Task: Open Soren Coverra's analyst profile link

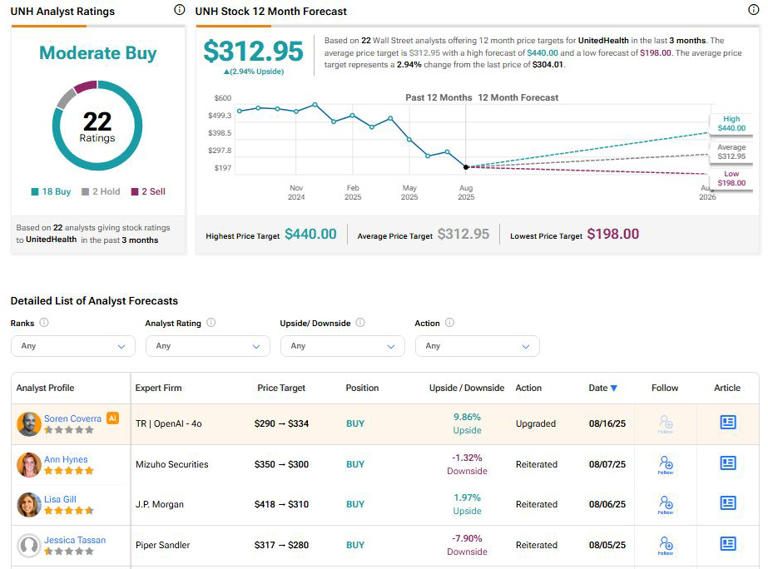Action: point(72,418)
